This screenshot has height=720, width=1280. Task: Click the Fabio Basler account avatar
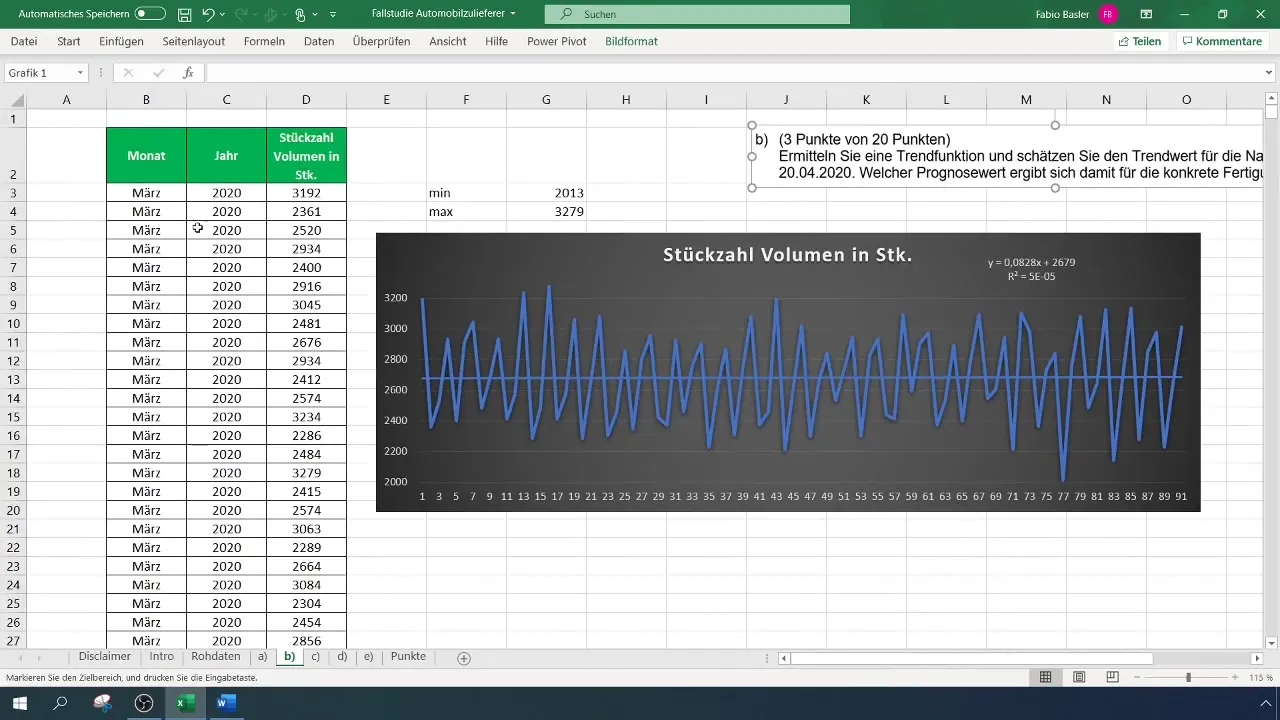click(x=1107, y=15)
